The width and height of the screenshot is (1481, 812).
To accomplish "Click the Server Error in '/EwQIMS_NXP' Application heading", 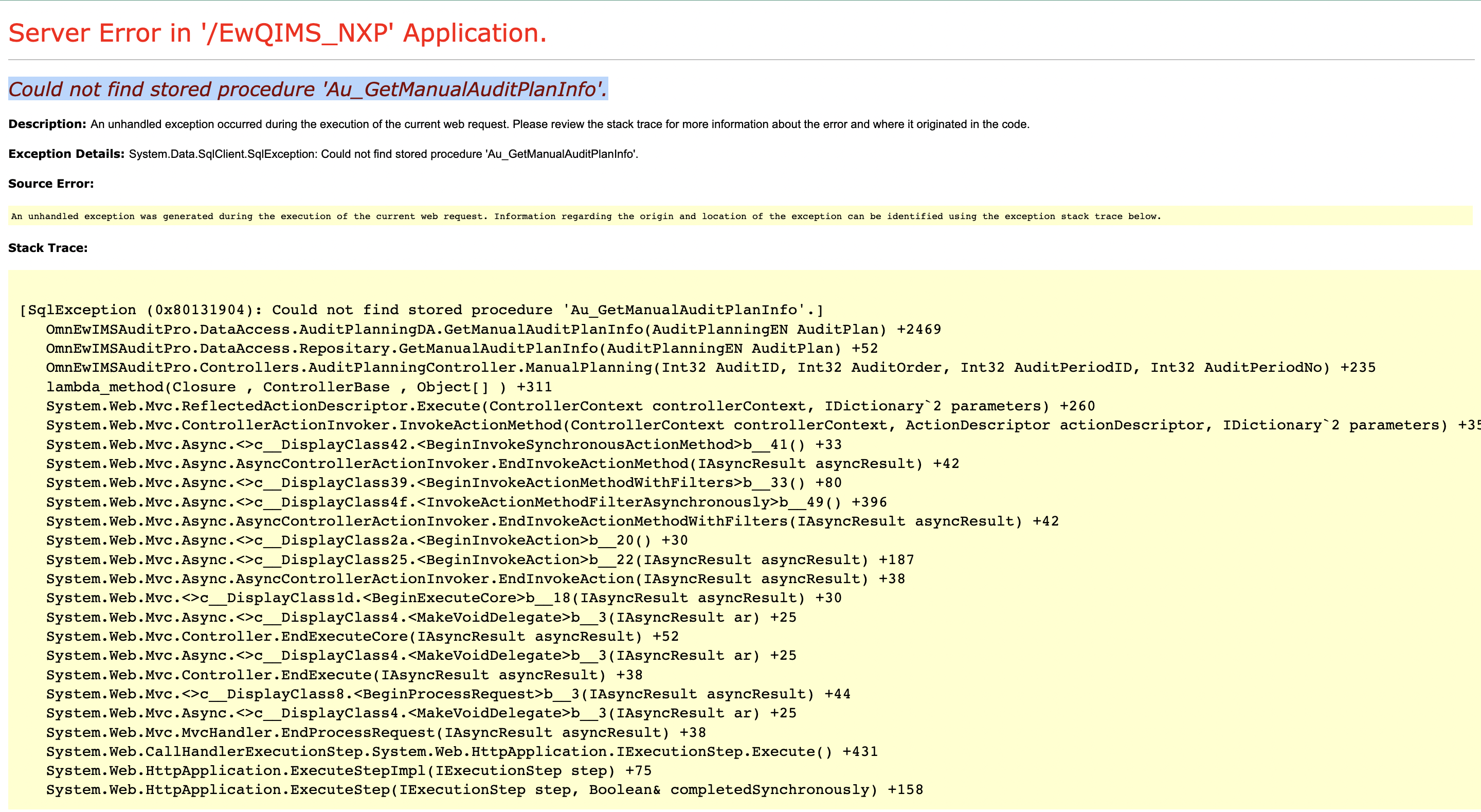I will coord(277,33).
